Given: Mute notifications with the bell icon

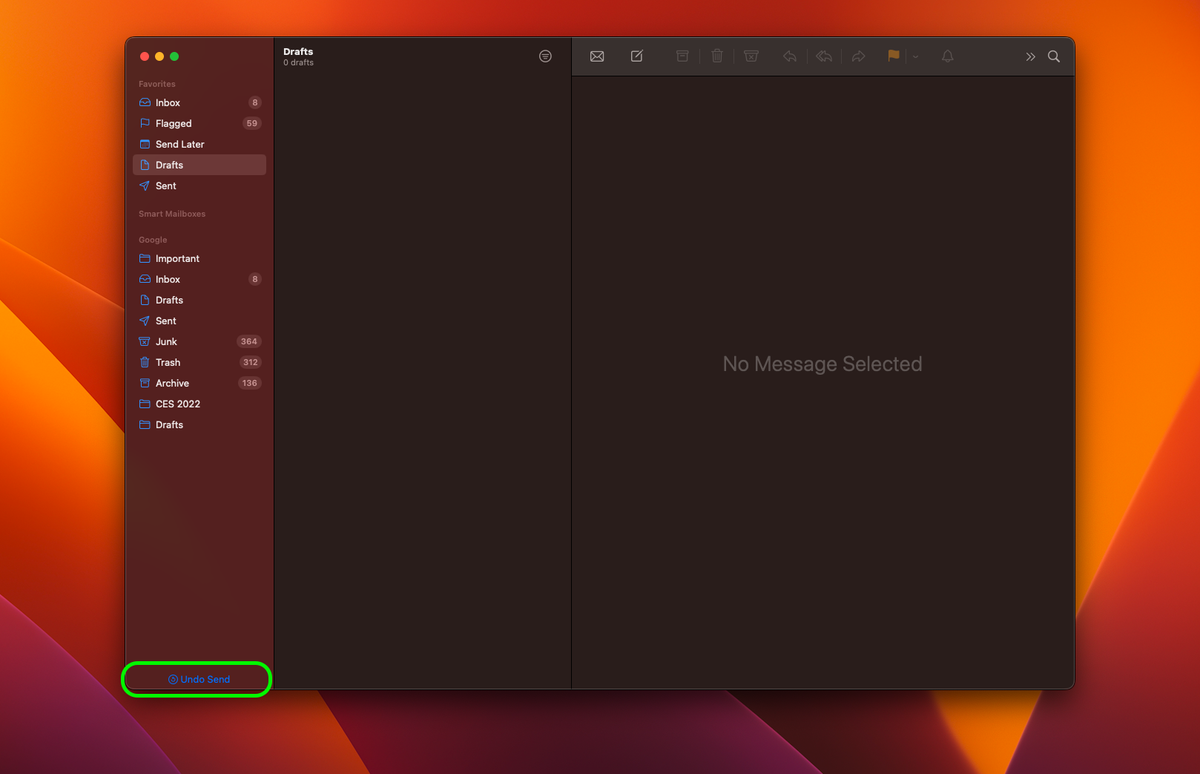Looking at the screenshot, I should 947,56.
